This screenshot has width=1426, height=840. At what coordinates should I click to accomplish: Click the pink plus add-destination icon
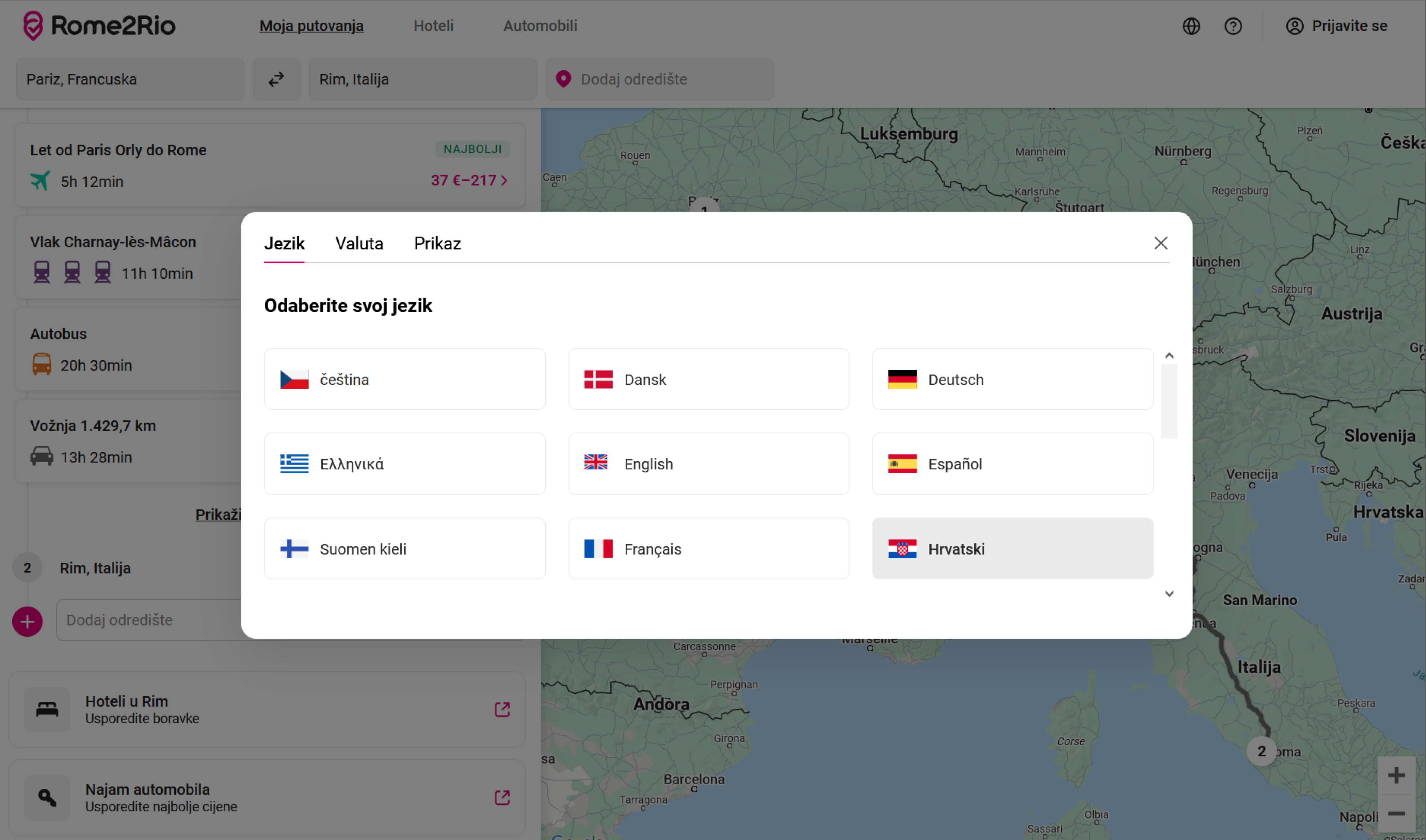click(27, 621)
